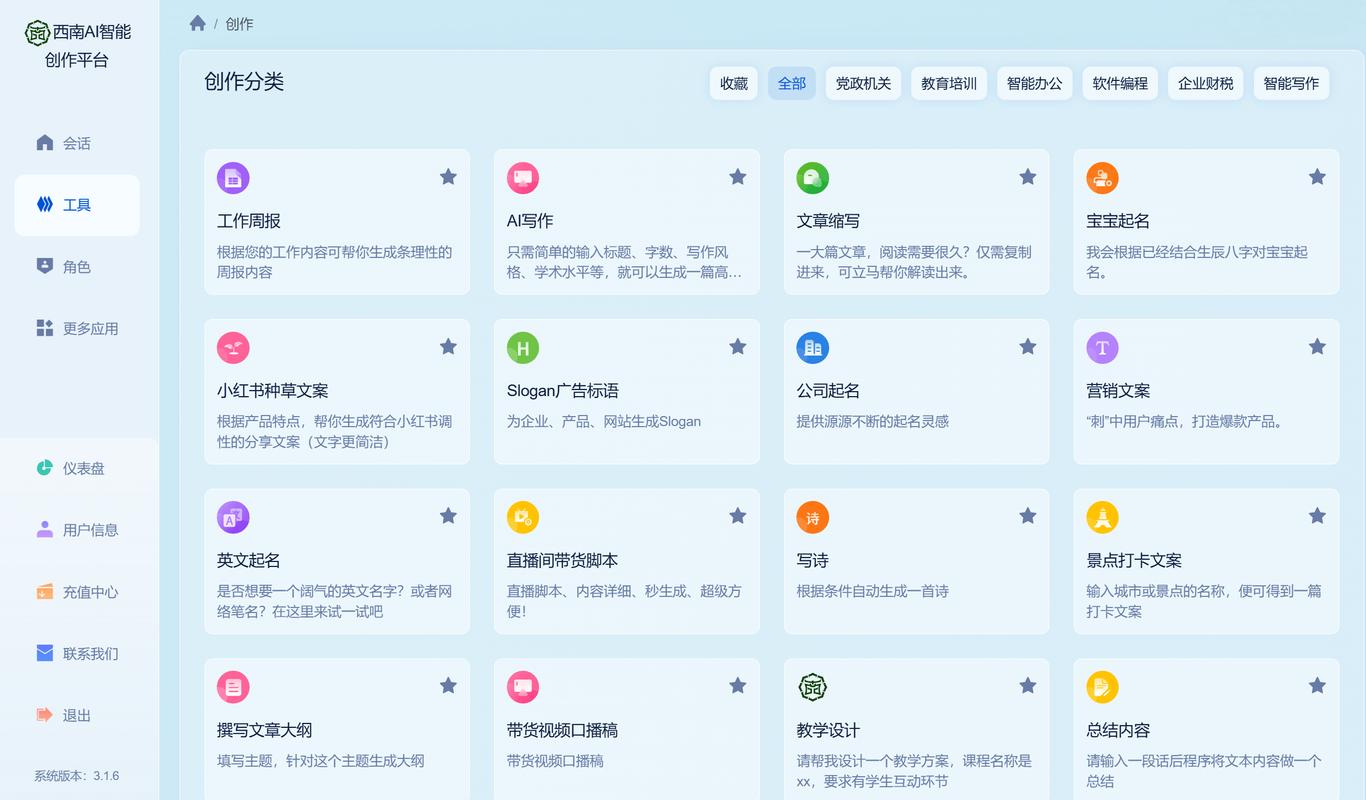Click the 创作 breadcrumb text

click(x=239, y=24)
